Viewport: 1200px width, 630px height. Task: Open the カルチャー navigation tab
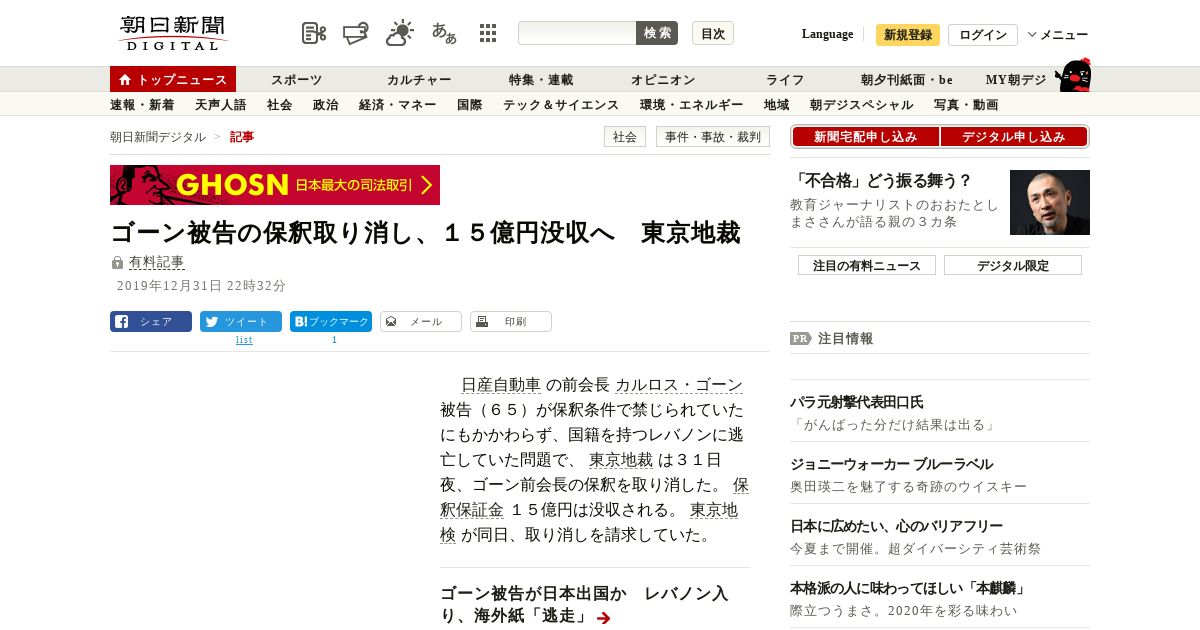[419, 80]
